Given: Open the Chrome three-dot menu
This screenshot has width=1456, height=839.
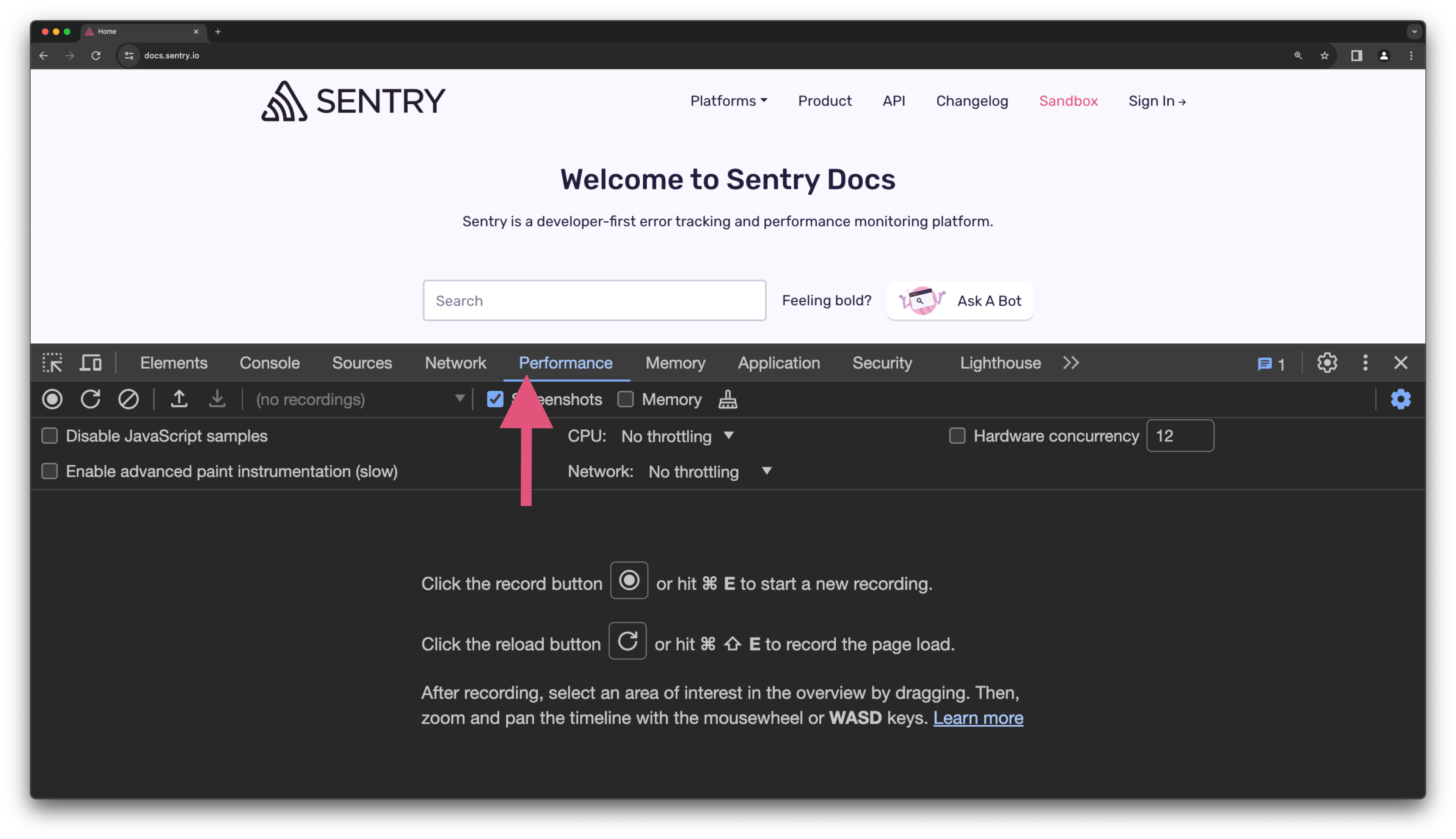Looking at the screenshot, I should point(1411,55).
